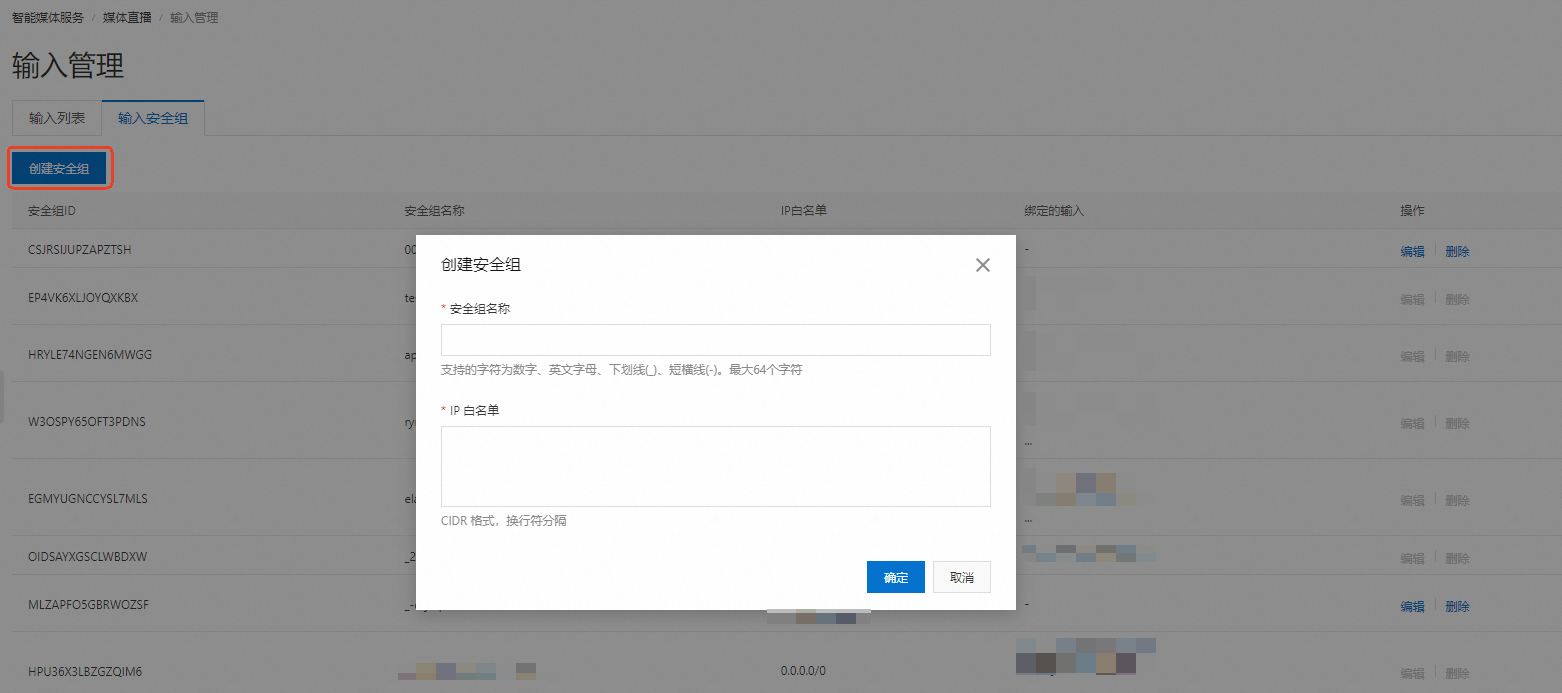Cancel the dialog with 取消
Screen dimensions: 1562x693
[x=962, y=577]
